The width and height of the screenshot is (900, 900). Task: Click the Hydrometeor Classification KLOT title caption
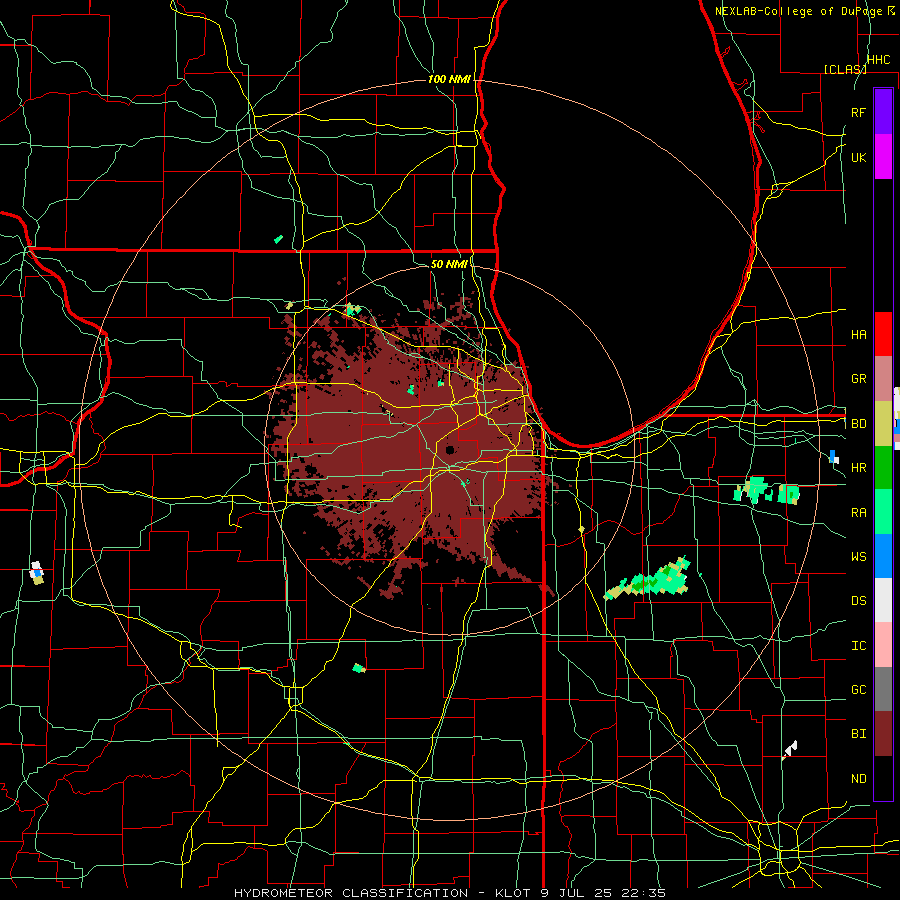pyautogui.click(x=450, y=893)
